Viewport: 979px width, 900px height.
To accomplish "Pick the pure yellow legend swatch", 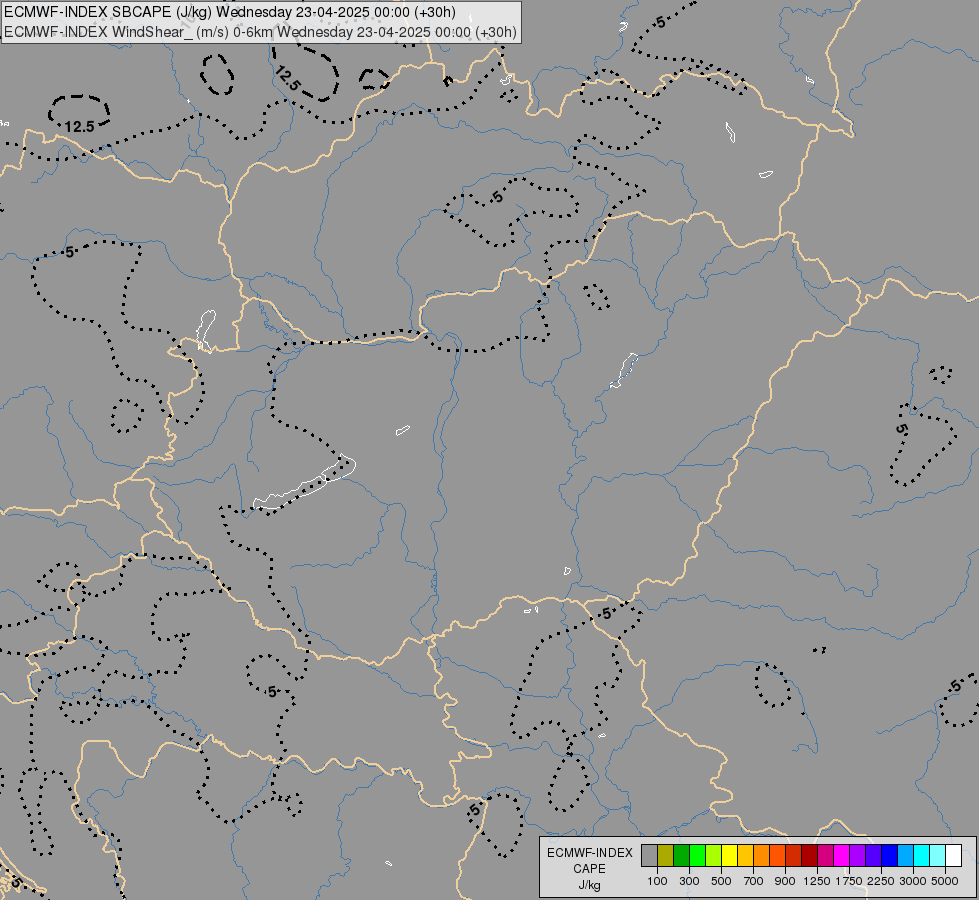I will [729, 855].
